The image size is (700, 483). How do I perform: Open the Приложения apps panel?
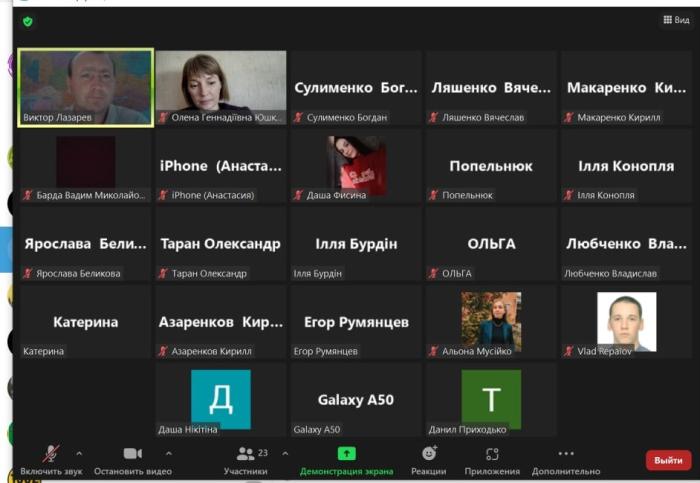click(x=492, y=458)
